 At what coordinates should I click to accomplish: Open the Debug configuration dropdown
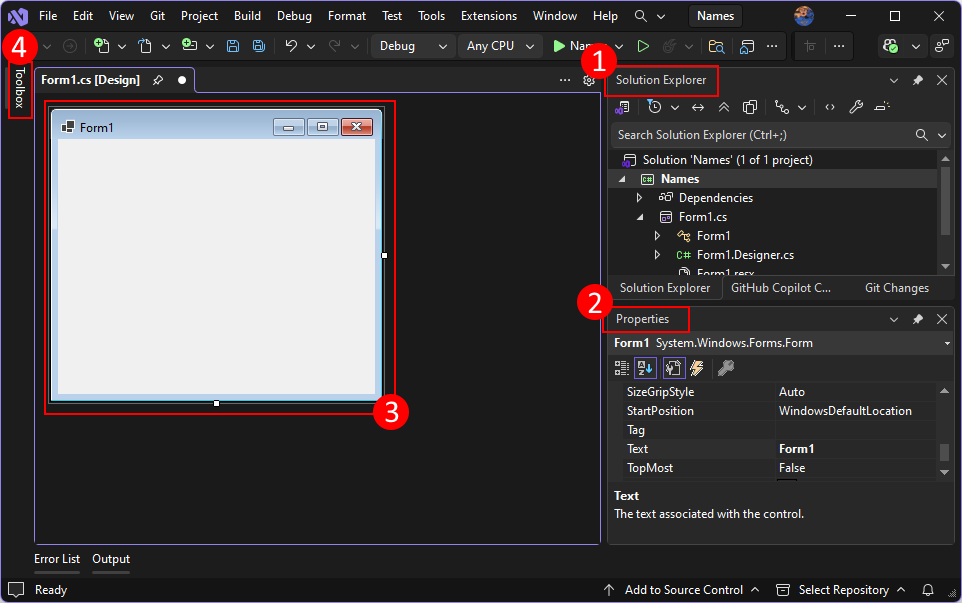412,45
